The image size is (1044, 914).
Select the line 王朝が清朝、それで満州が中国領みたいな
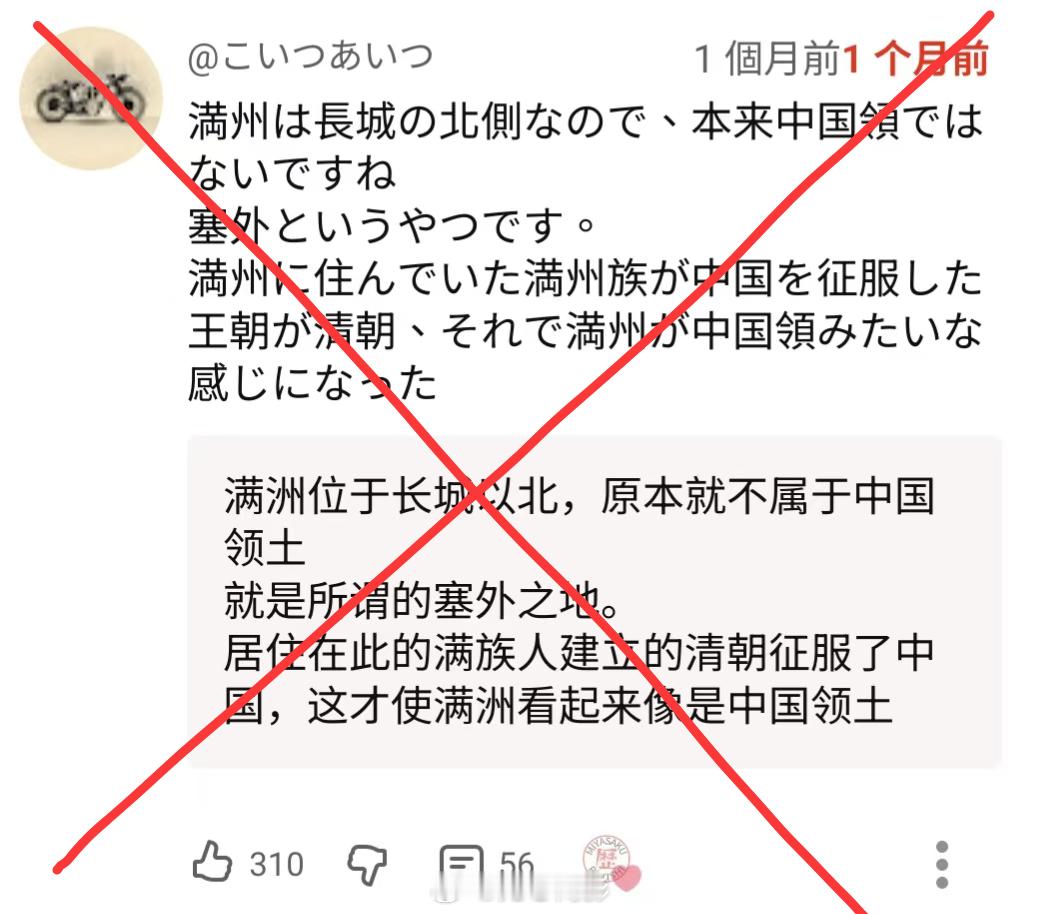click(586, 330)
